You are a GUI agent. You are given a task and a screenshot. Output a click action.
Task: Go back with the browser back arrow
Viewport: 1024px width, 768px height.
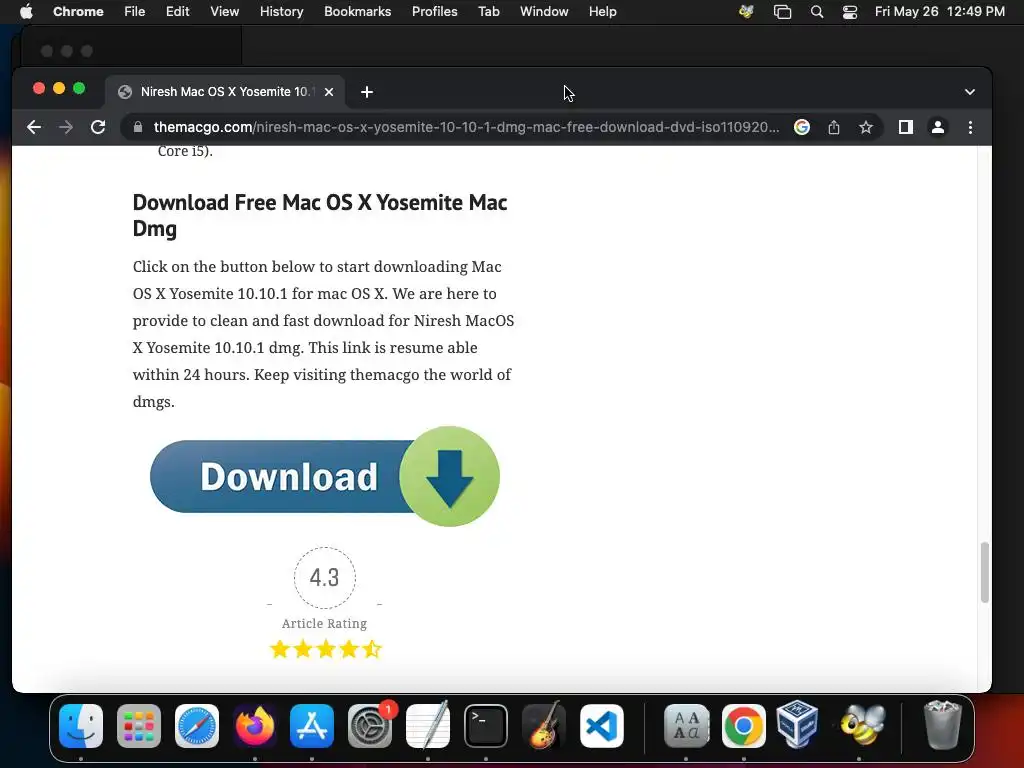tap(34, 127)
